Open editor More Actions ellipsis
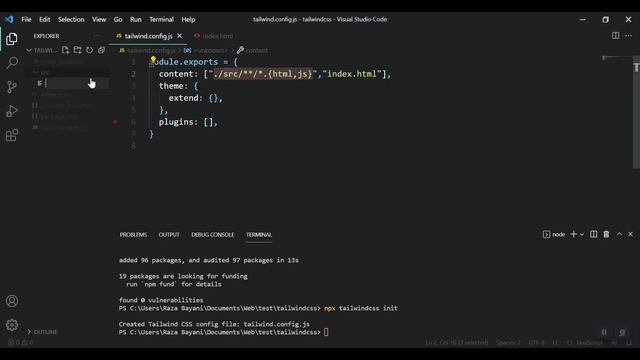640x360 pixels. [629, 36]
